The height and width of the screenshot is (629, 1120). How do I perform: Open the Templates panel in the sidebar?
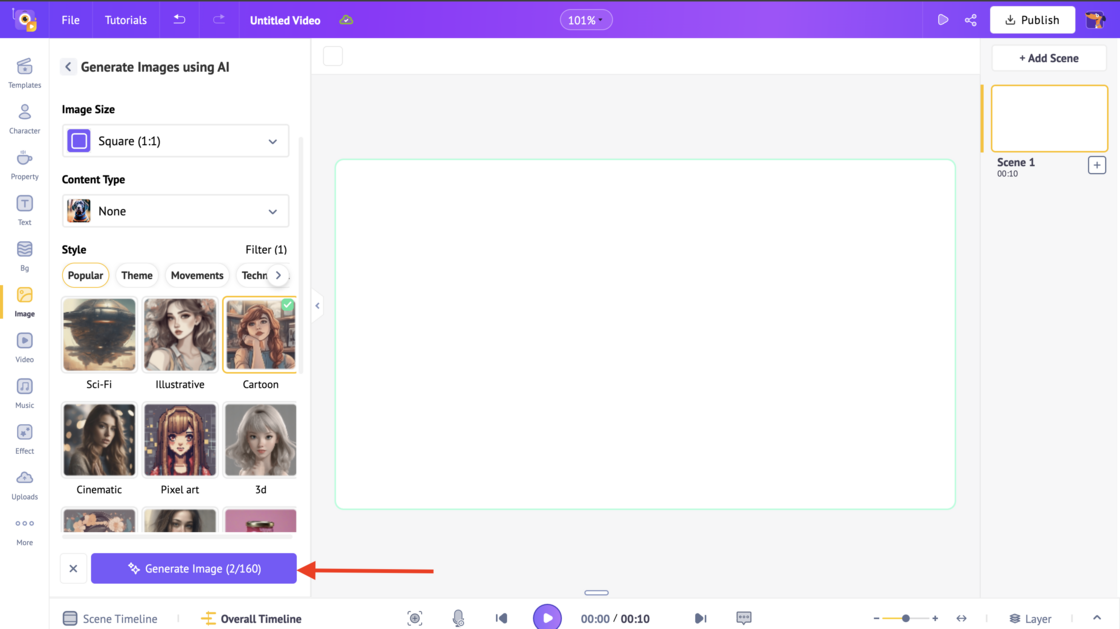pos(24,71)
